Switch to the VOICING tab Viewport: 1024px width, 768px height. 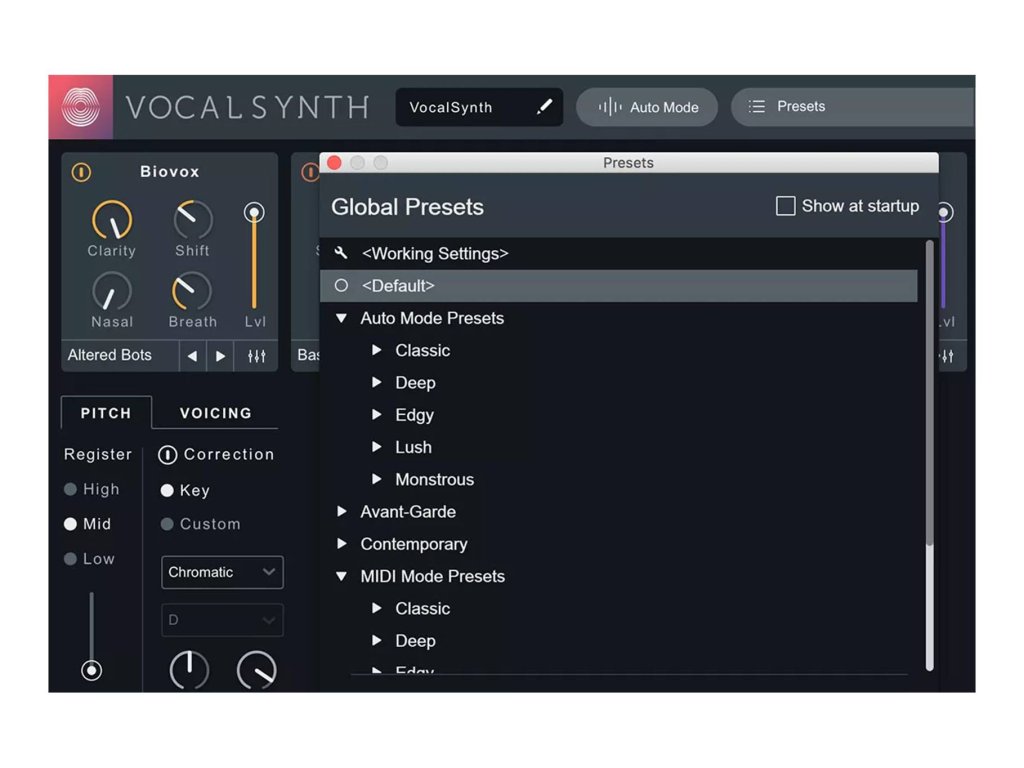[x=216, y=413]
